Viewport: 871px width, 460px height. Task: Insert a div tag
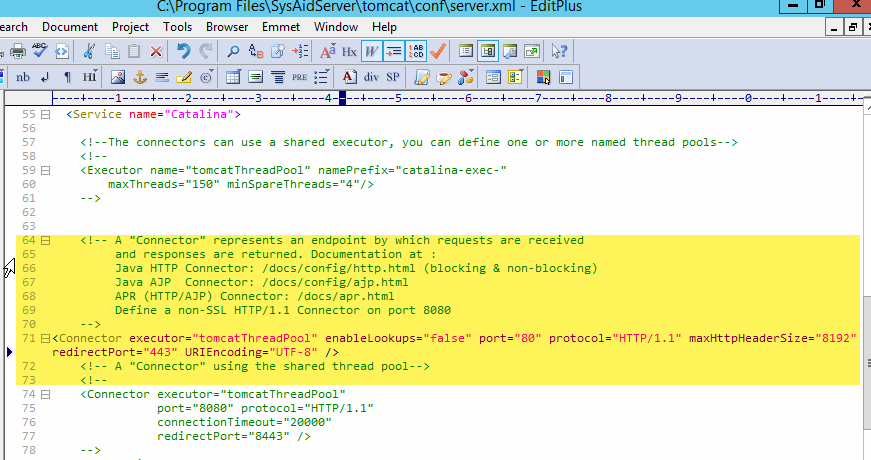click(x=371, y=77)
